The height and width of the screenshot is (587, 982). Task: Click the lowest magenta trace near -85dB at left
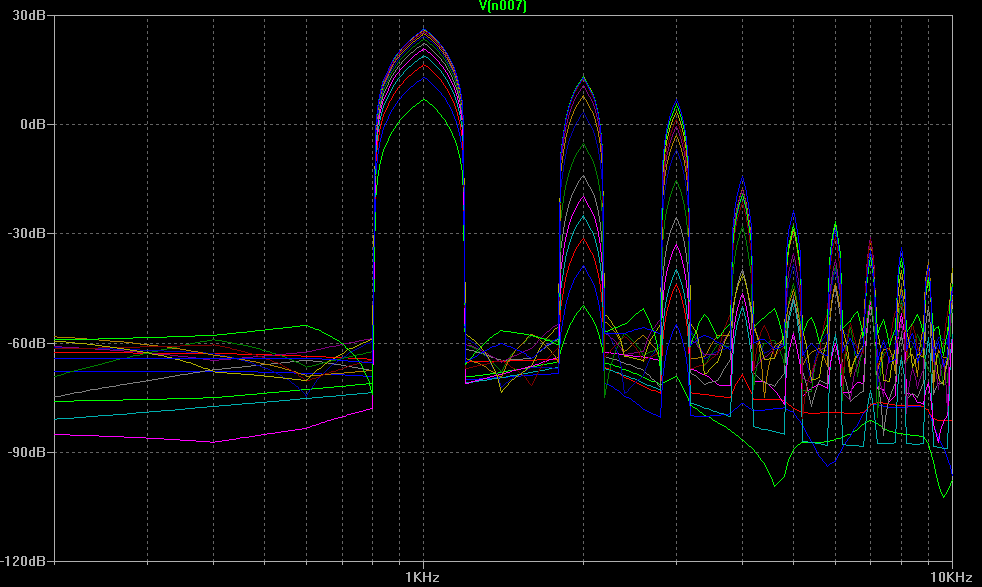[210, 441]
